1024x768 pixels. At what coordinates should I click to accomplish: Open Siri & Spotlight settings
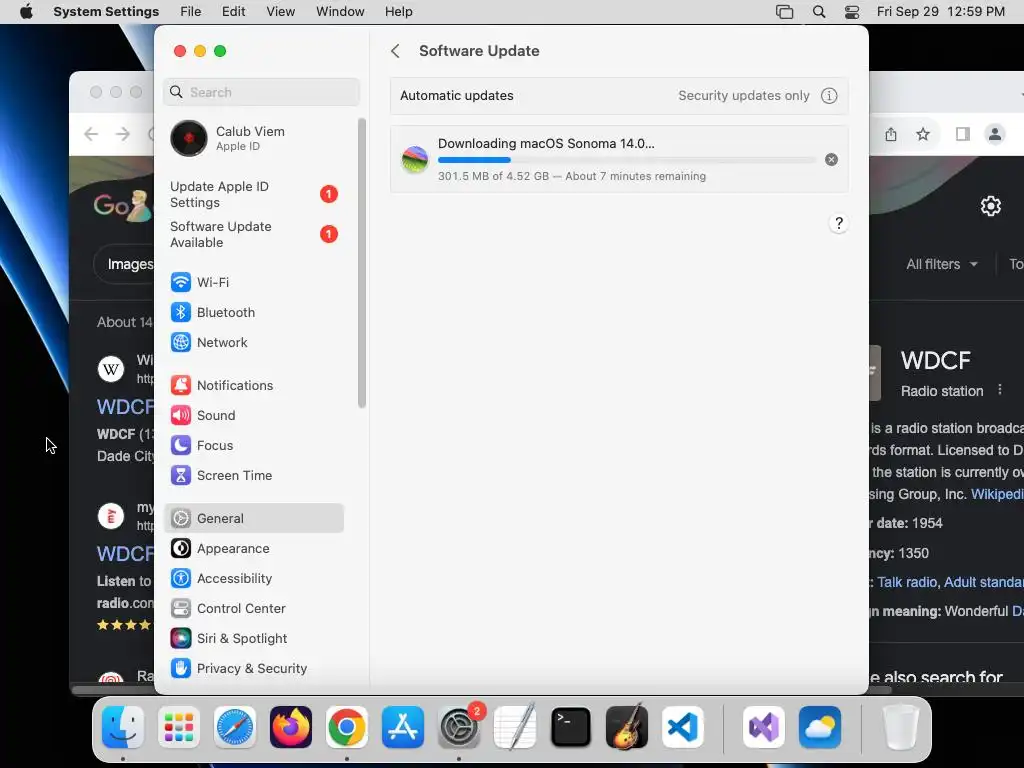click(x=253, y=639)
